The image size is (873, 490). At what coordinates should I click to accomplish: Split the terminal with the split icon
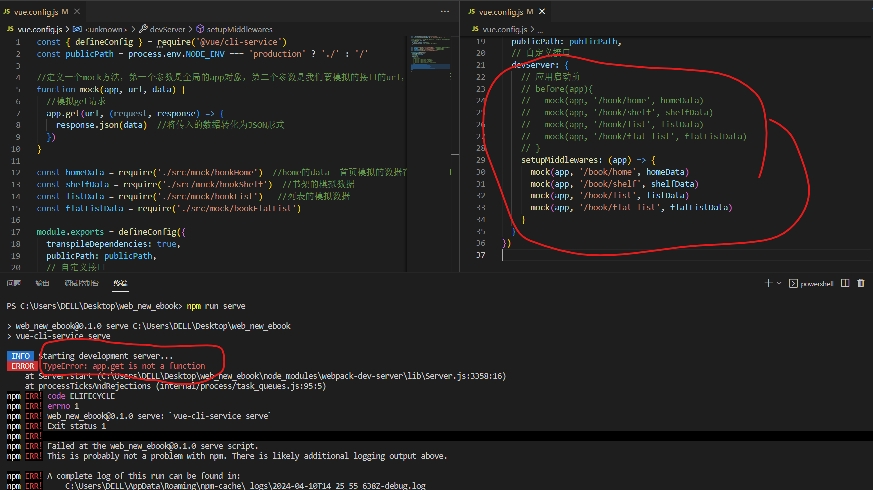tap(846, 284)
